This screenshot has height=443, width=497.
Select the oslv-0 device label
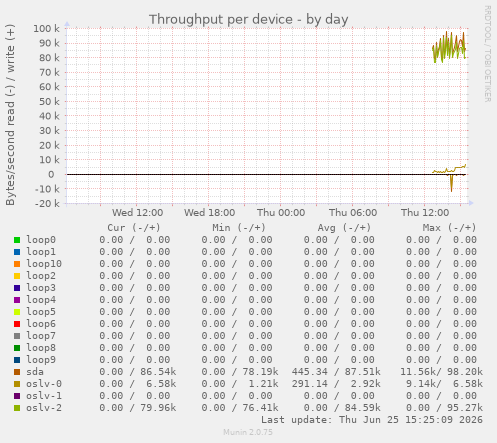click(x=44, y=384)
